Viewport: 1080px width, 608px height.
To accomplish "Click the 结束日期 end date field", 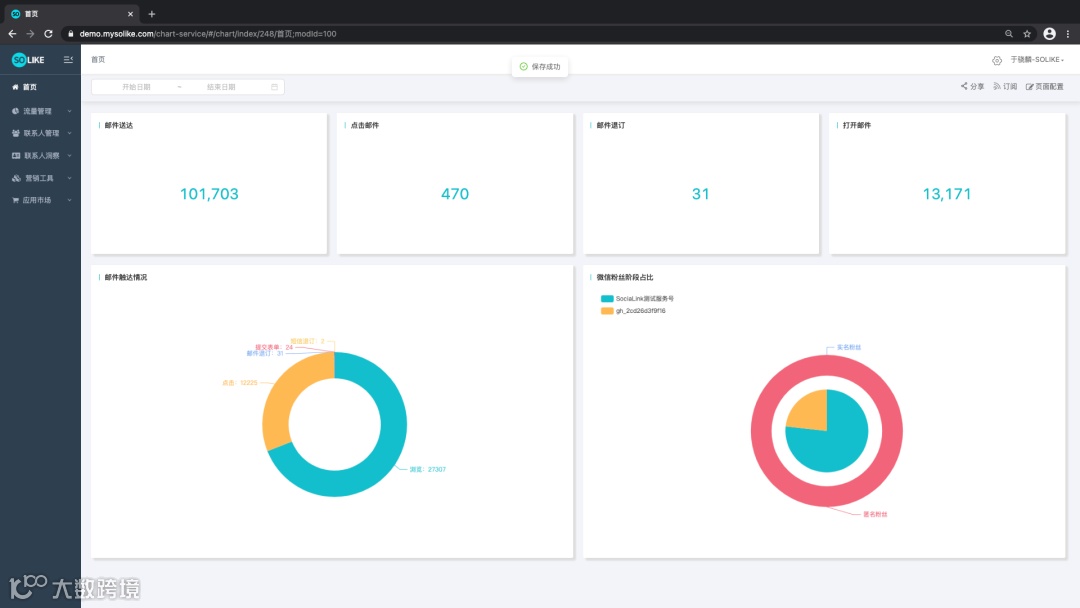I will point(221,87).
